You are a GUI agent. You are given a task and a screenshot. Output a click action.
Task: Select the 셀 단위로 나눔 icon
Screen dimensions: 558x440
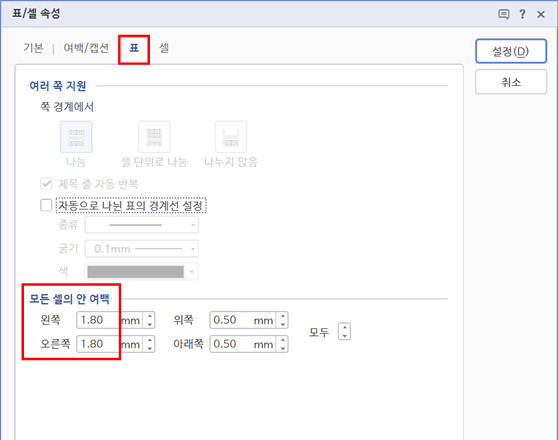click(154, 137)
